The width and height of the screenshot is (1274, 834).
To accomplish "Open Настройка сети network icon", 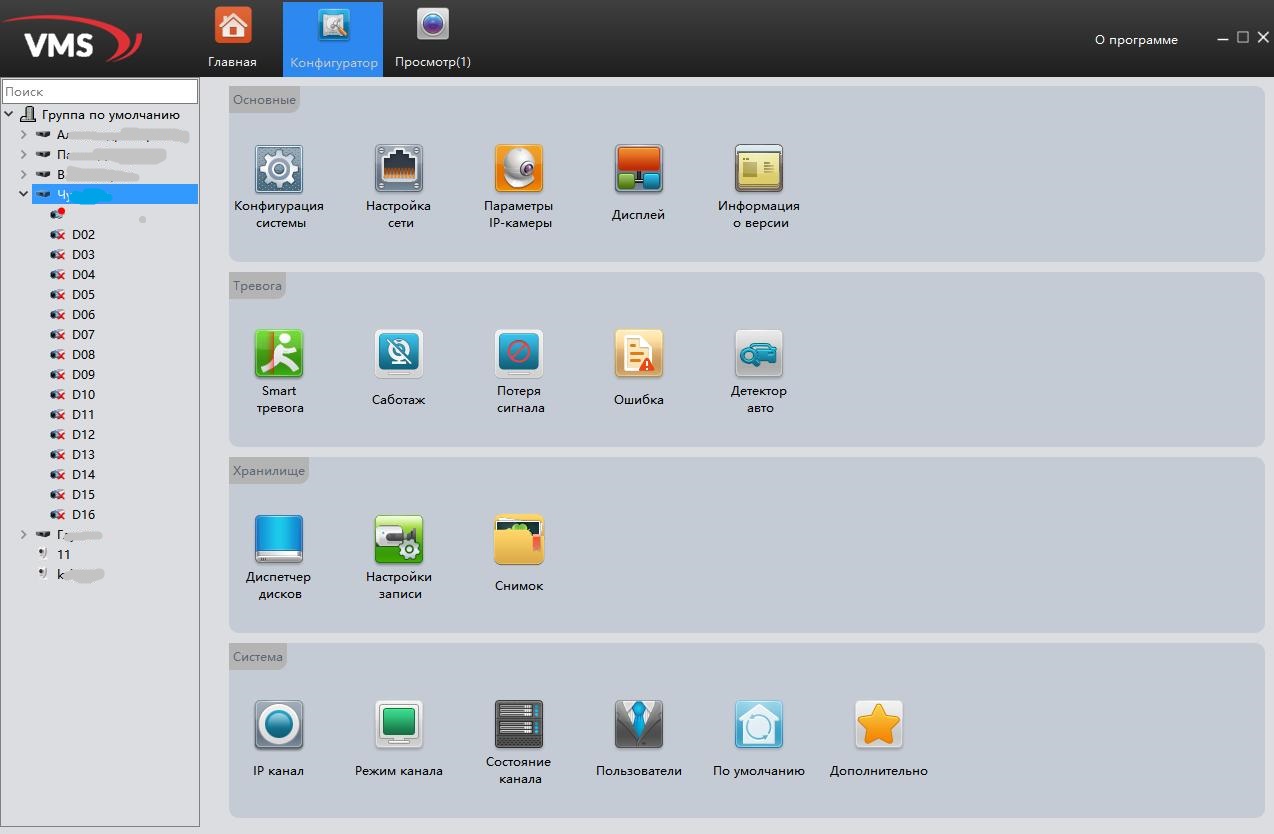I will [x=398, y=170].
